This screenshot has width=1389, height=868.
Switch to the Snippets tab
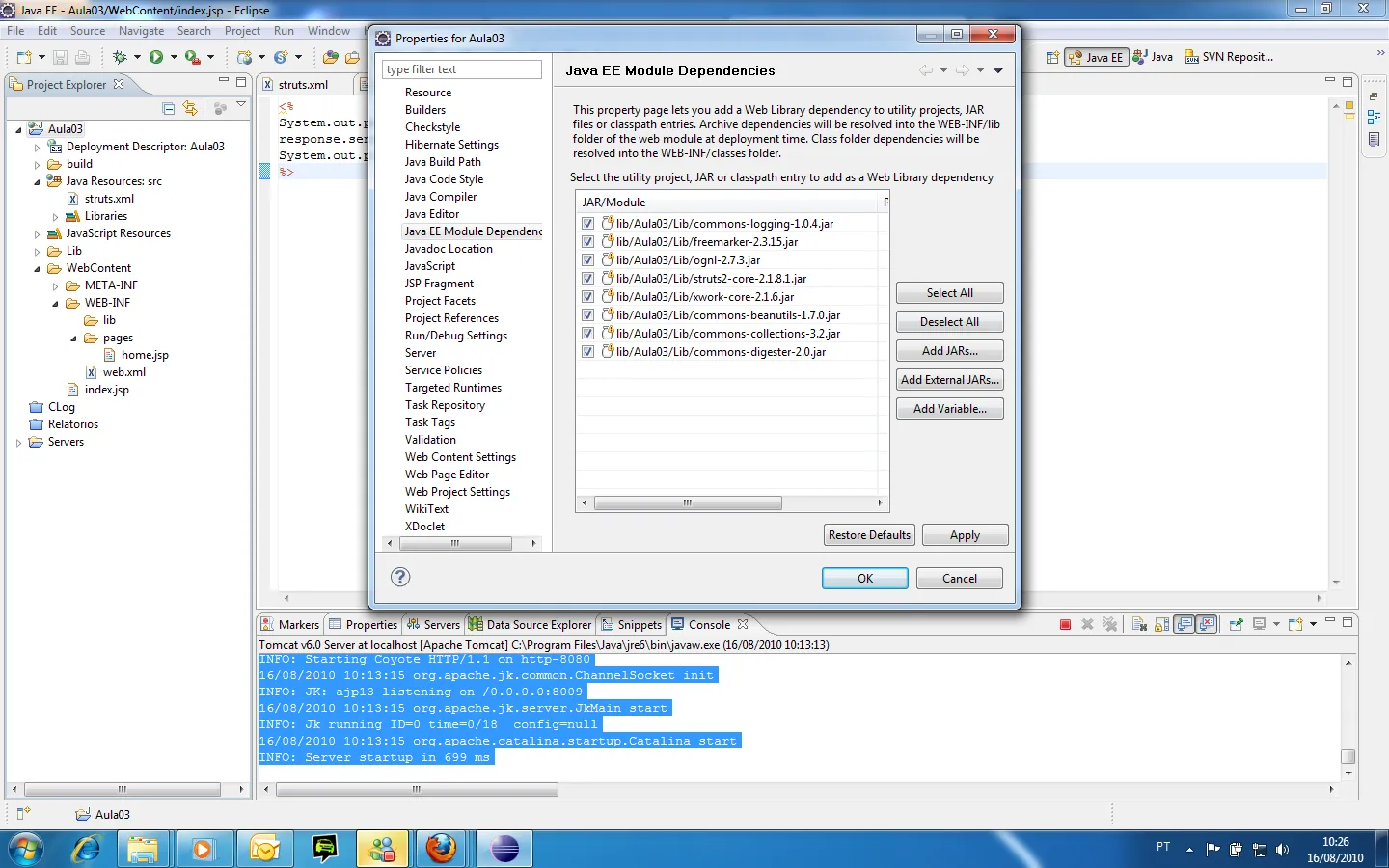tap(632, 625)
